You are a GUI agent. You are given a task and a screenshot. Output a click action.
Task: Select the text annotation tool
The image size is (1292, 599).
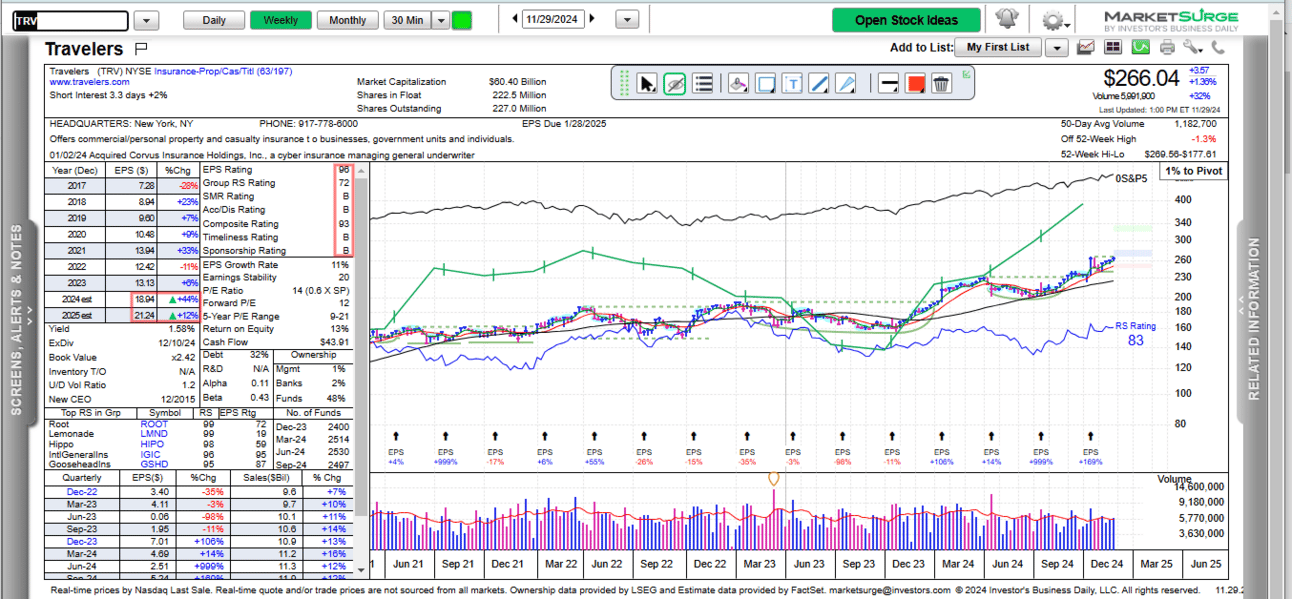(792, 84)
